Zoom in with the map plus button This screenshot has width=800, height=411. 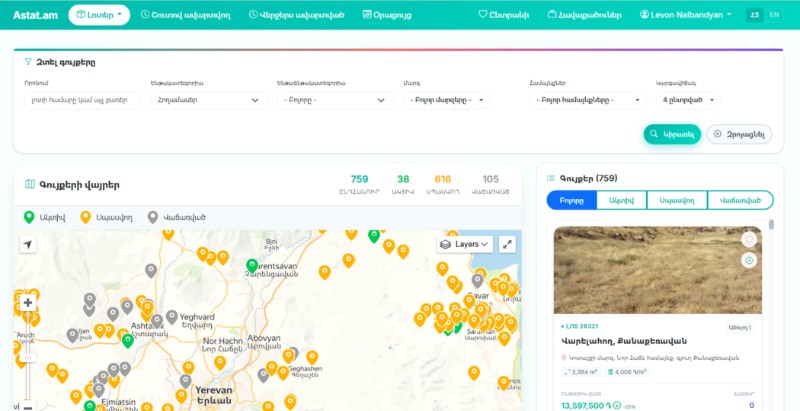pyautogui.click(x=28, y=303)
